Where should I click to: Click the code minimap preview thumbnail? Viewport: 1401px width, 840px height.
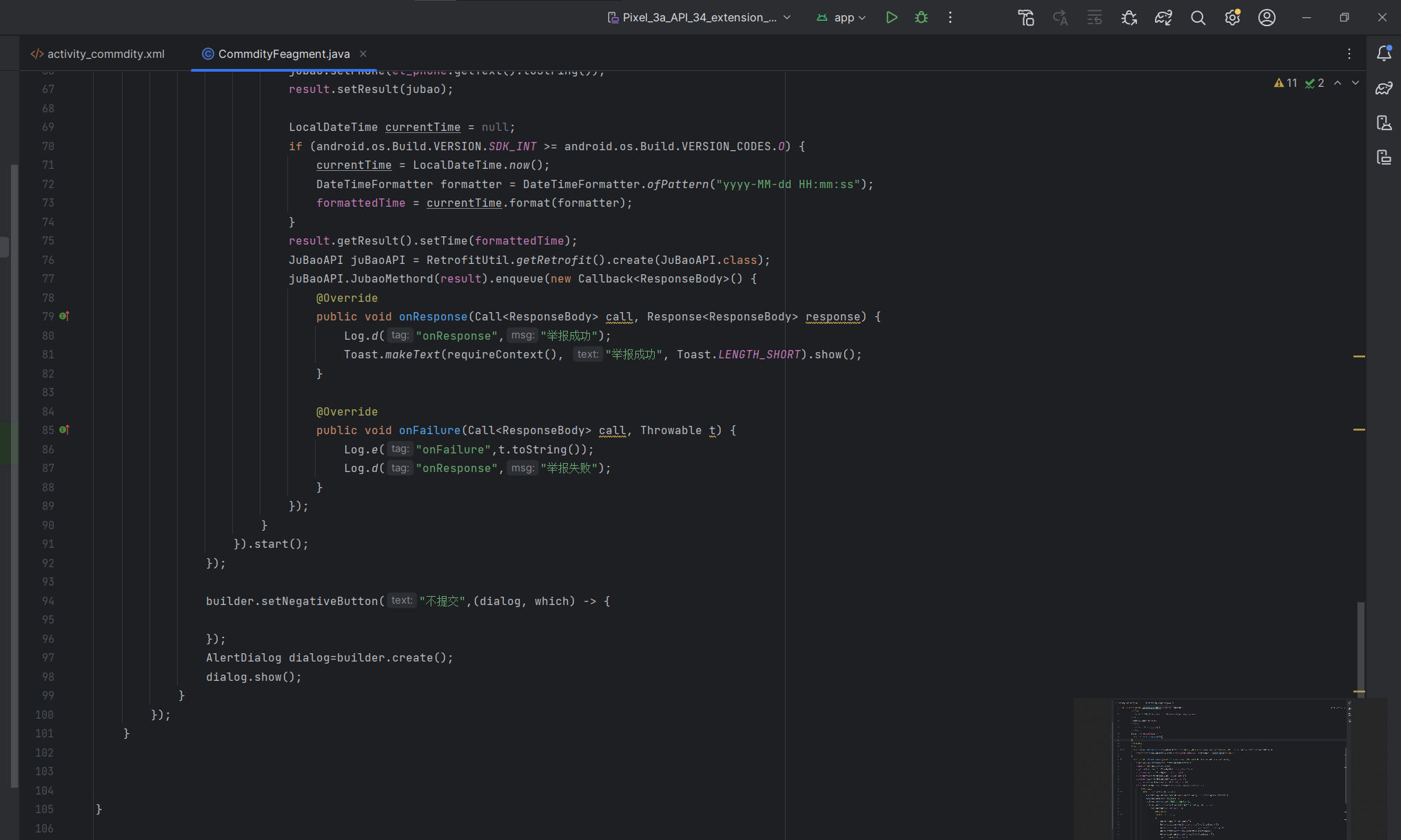click(x=1229, y=768)
